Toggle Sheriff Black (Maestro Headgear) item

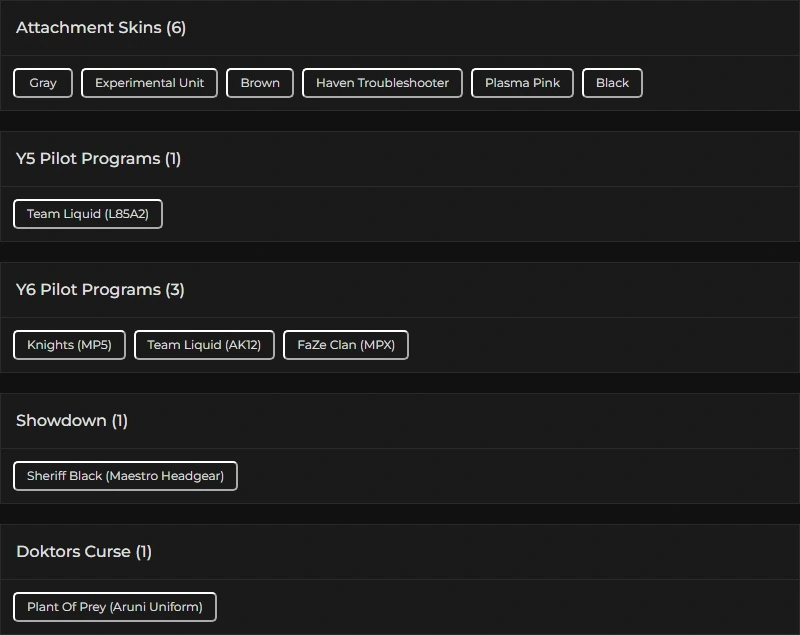pos(125,476)
